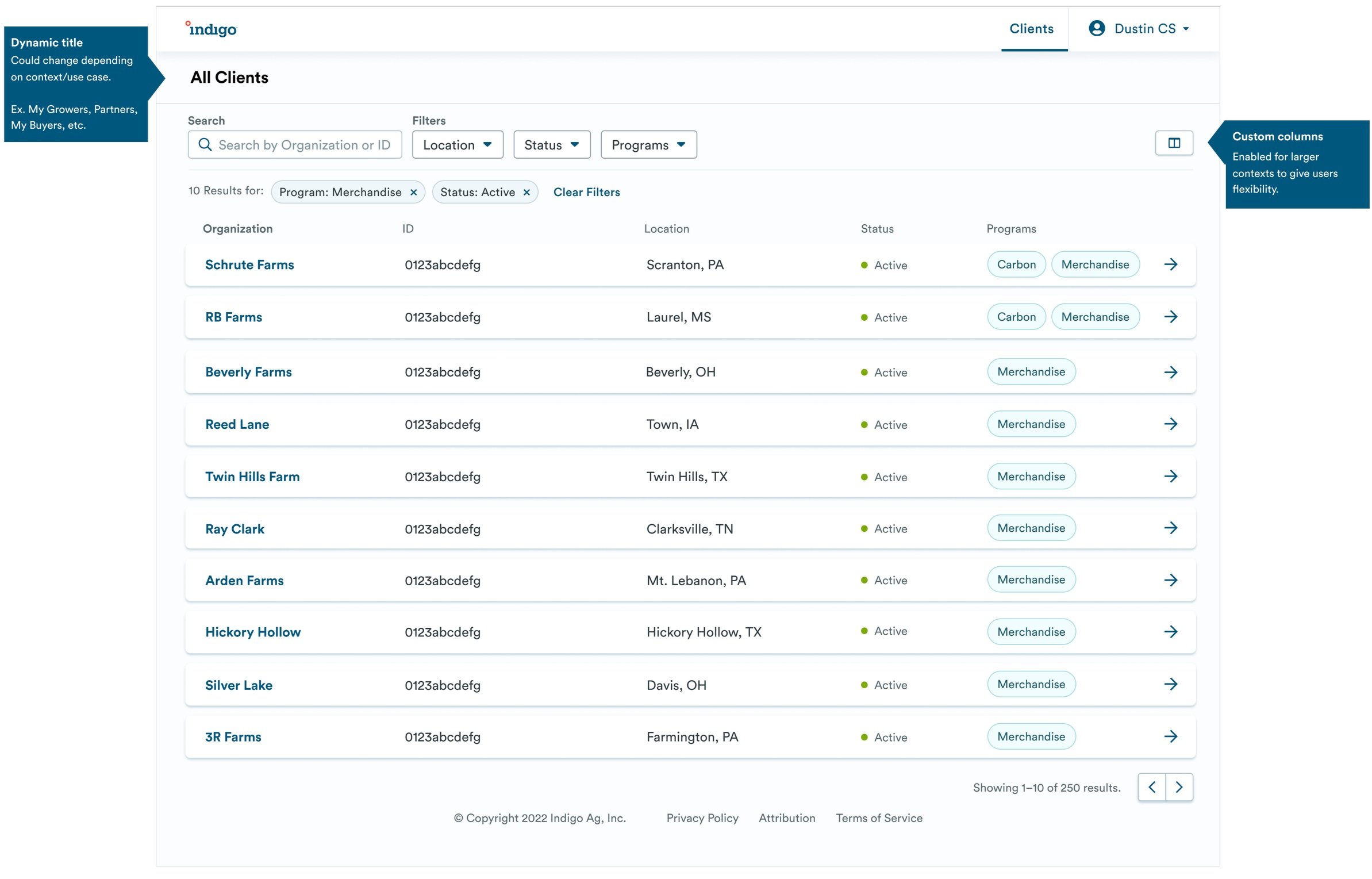Click Merchandise tag in Schrute Farms row
Screen dimensions: 1372x879
(x=1095, y=264)
